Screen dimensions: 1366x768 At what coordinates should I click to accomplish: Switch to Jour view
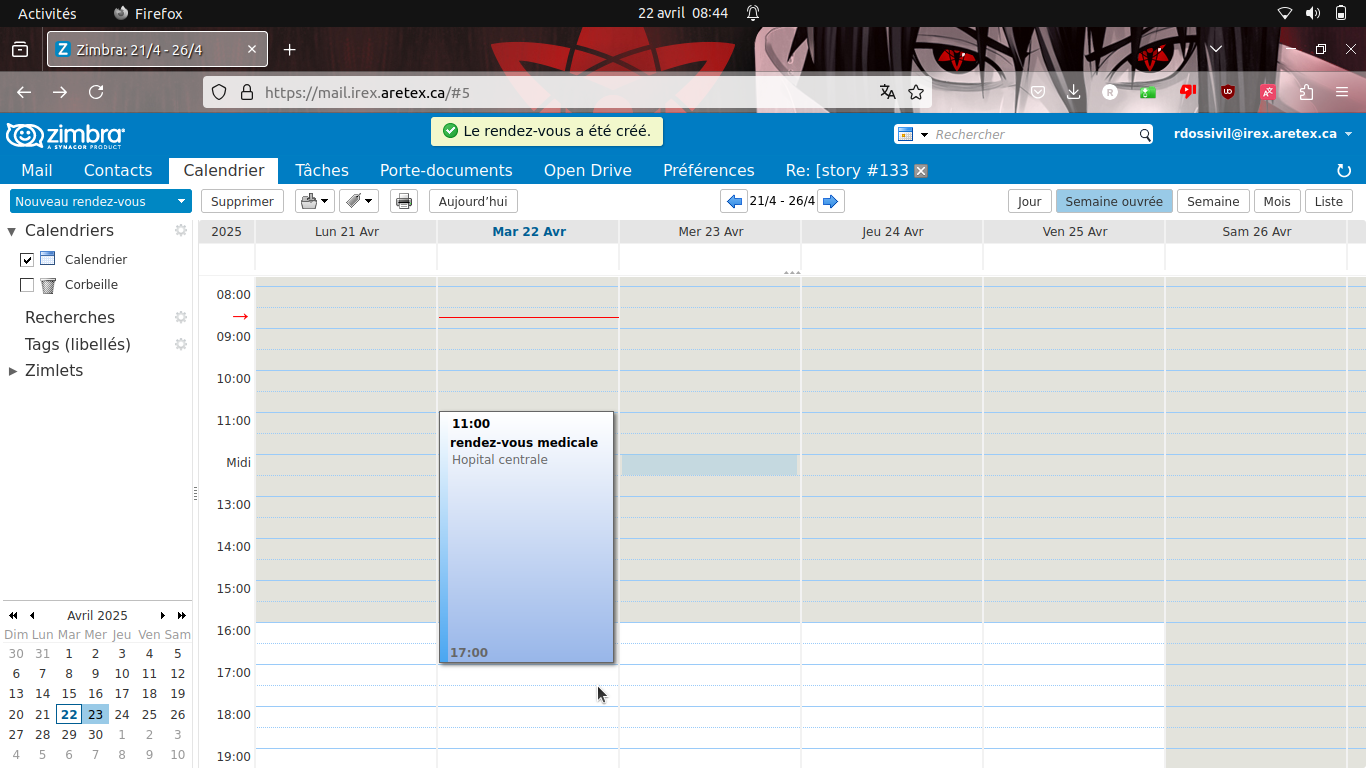[x=1030, y=201]
